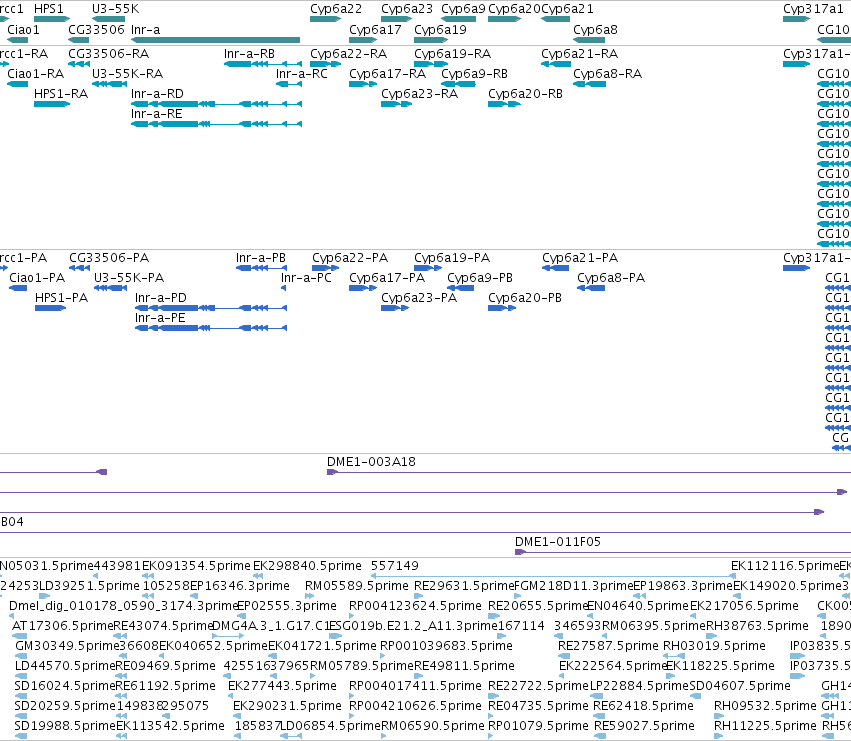Click EST RE04735.5prime
This screenshot has width=851, height=741.
click(x=494, y=717)
